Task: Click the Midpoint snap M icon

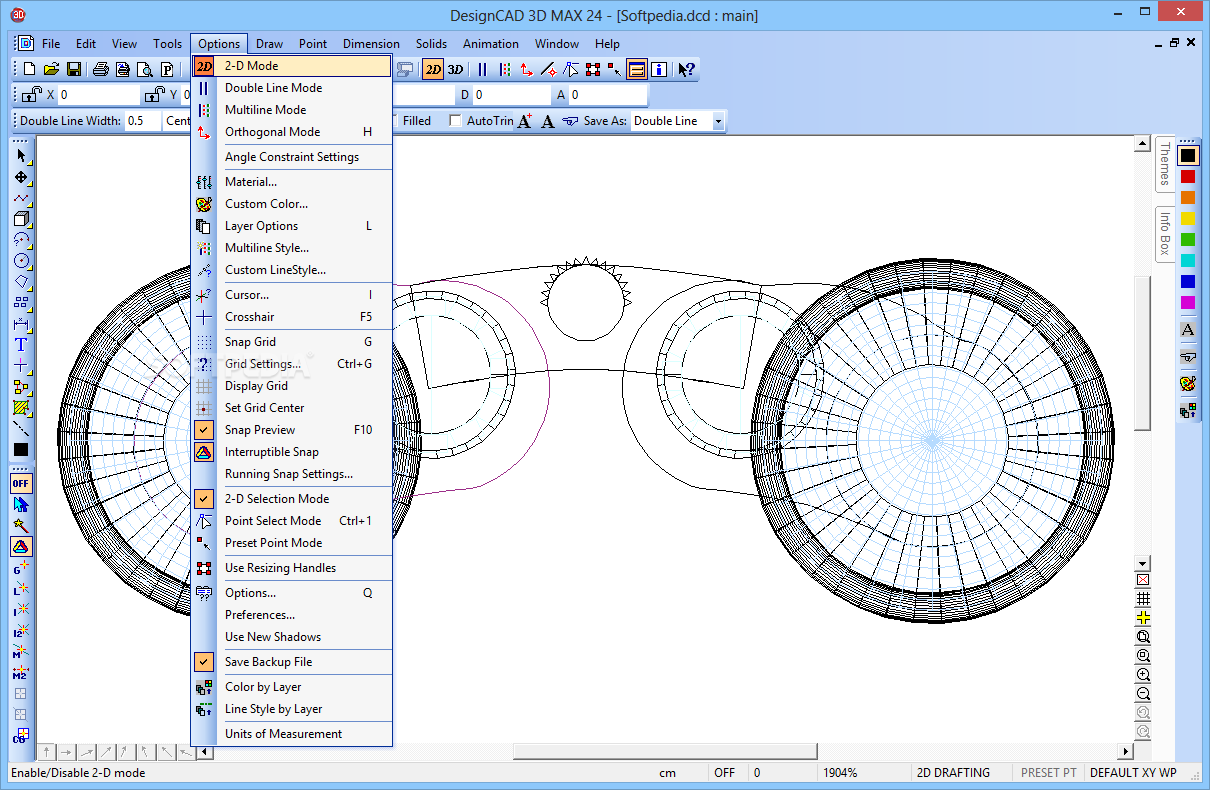Action: (21, 652)
